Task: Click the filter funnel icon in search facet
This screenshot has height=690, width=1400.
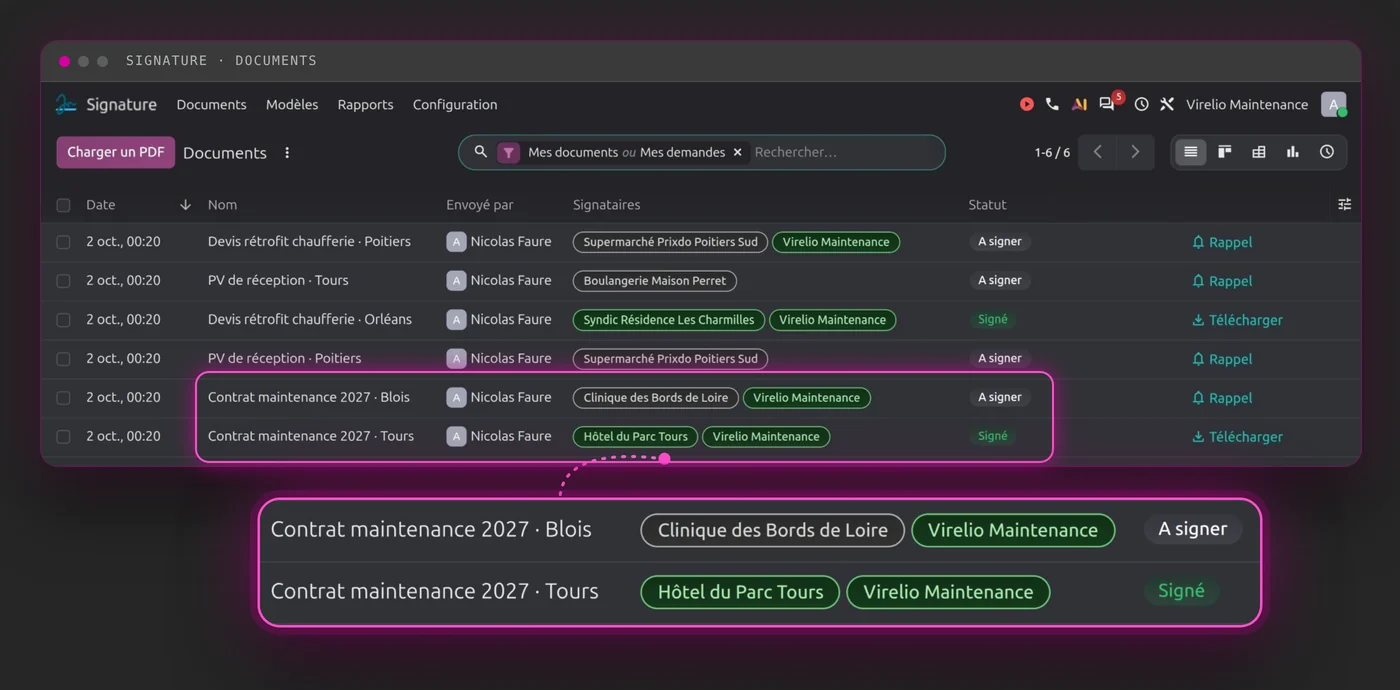Action: click(x=509, y=152)
